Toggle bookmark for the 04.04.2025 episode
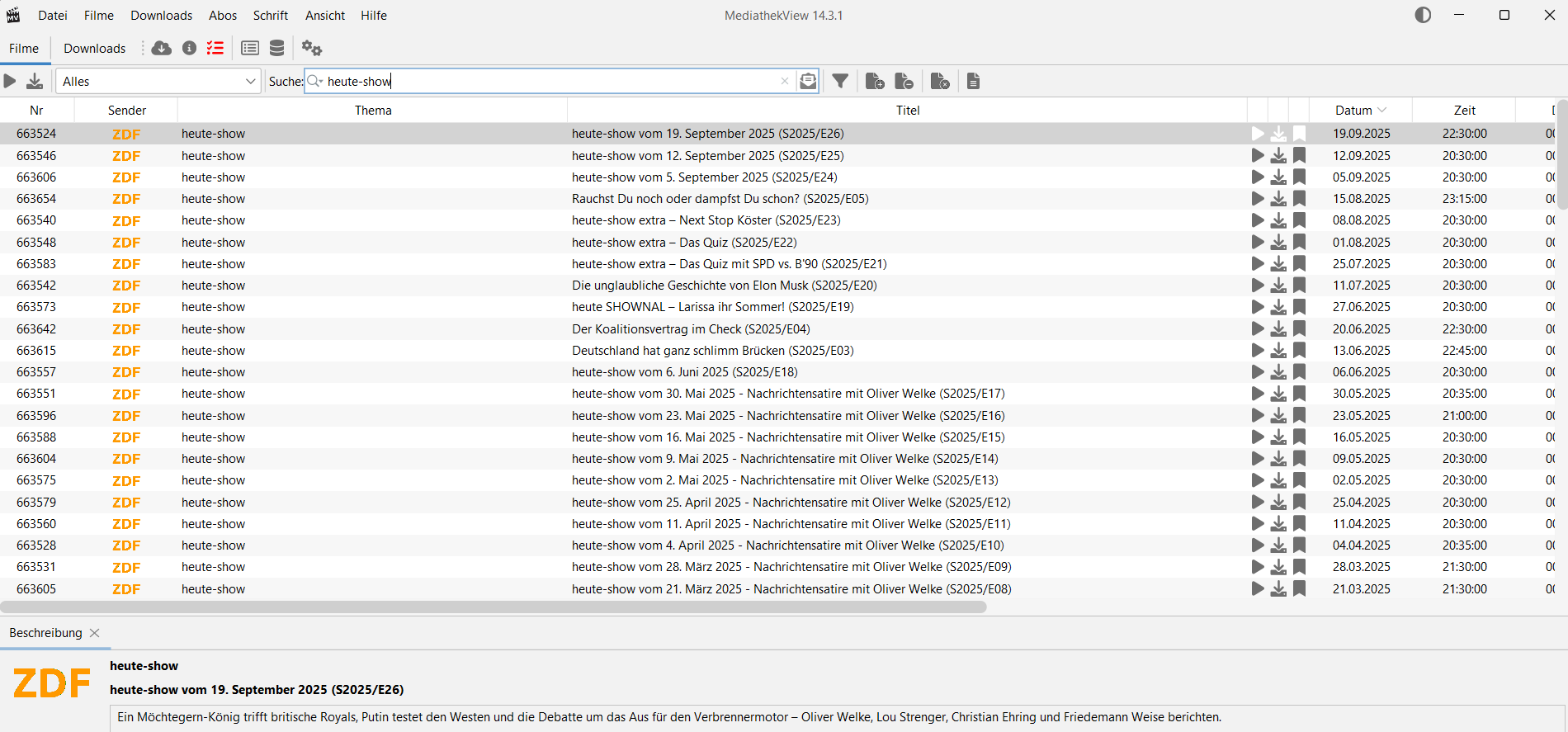1568x732 pixels. (x=1299, y=545)
